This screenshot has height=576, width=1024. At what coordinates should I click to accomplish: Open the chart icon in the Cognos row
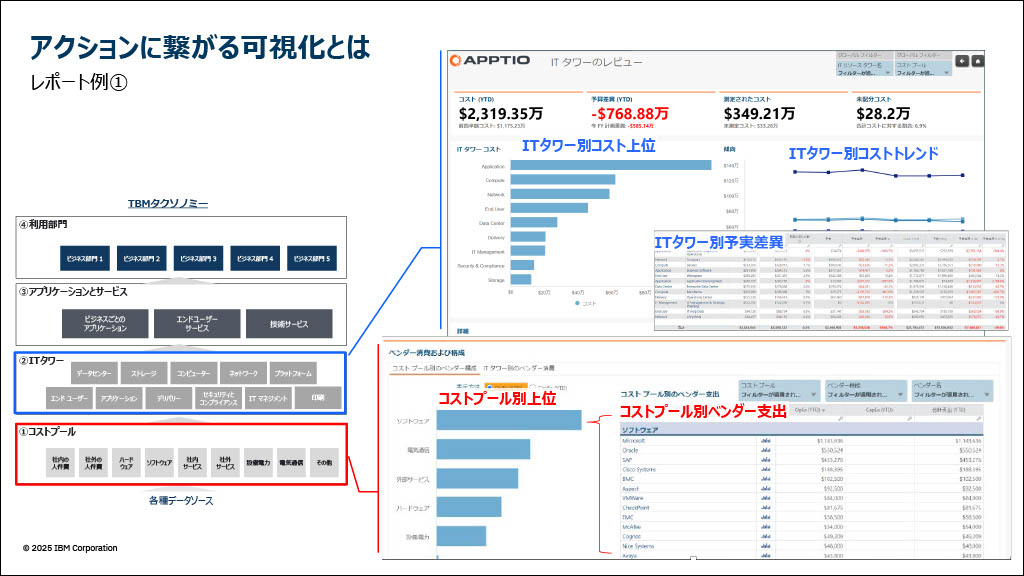pos(765,537)
